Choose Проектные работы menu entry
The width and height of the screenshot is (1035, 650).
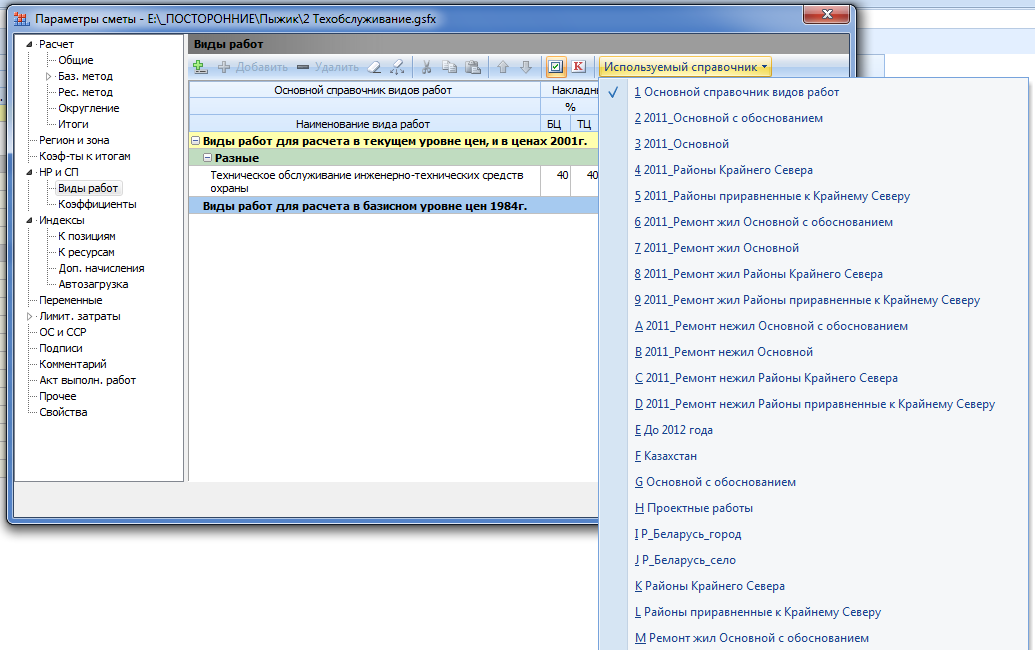click(x=694, y=508)
